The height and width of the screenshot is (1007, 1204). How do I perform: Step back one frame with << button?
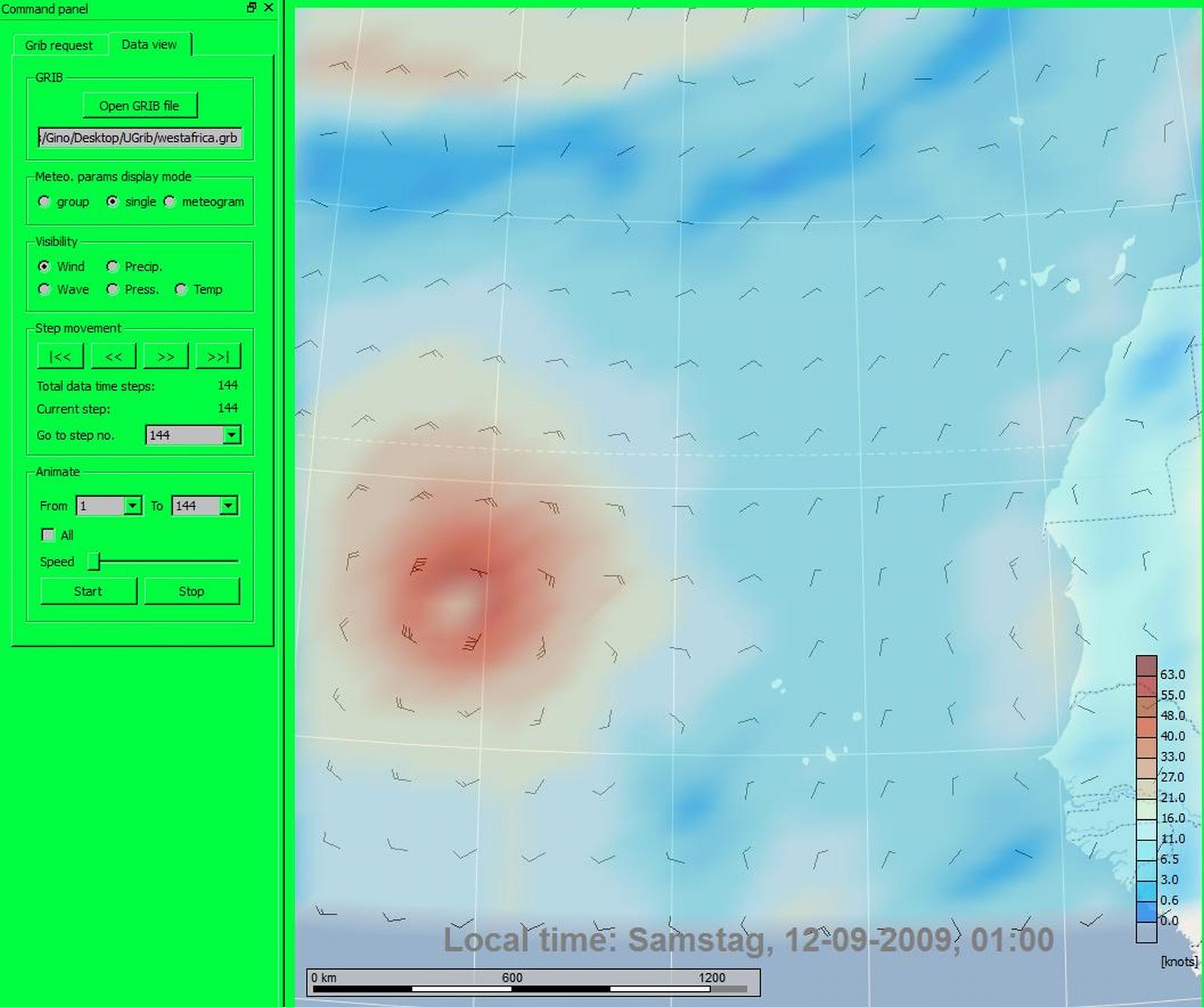click(x=113, y=356)
